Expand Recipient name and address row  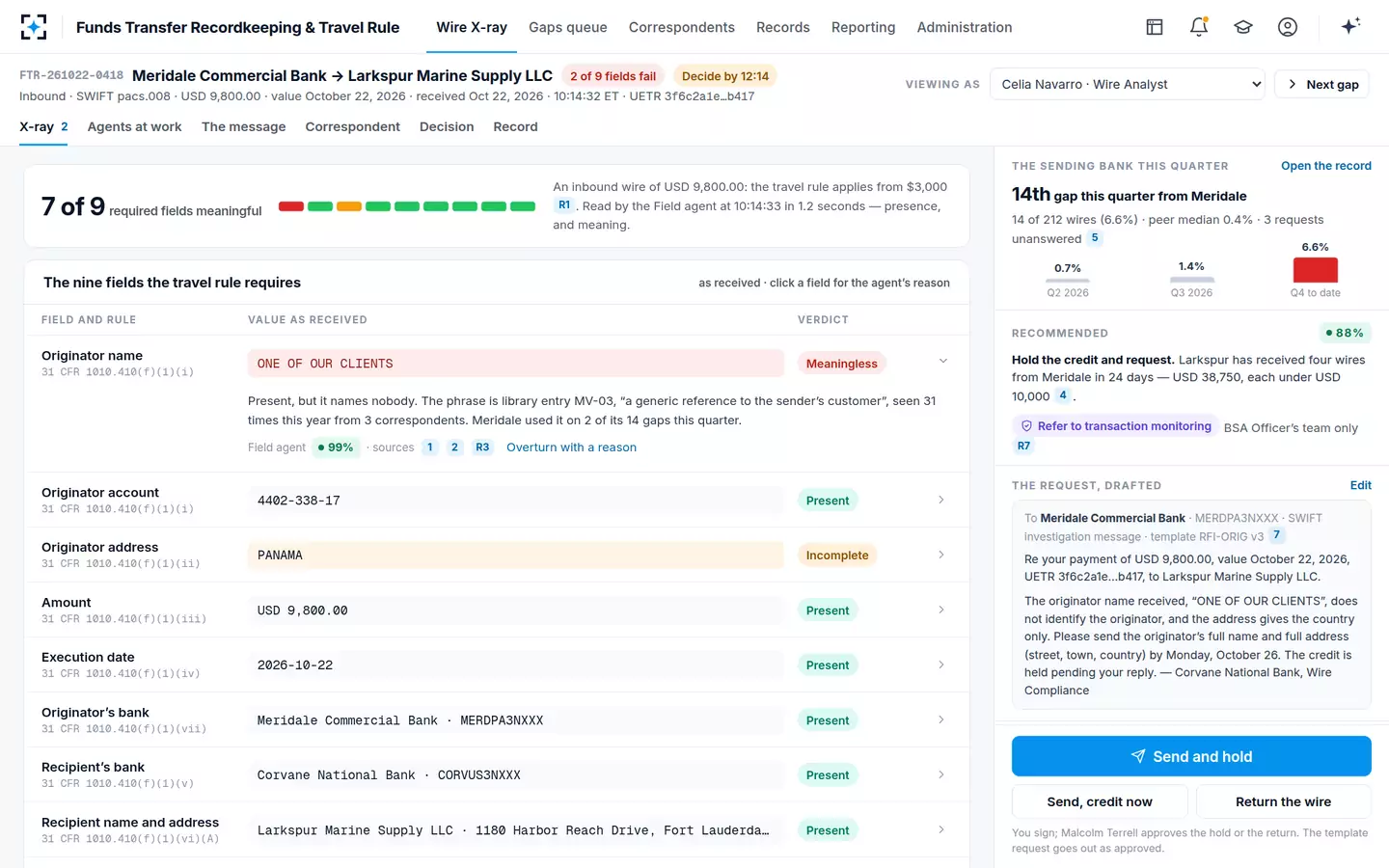pos(941,829)
